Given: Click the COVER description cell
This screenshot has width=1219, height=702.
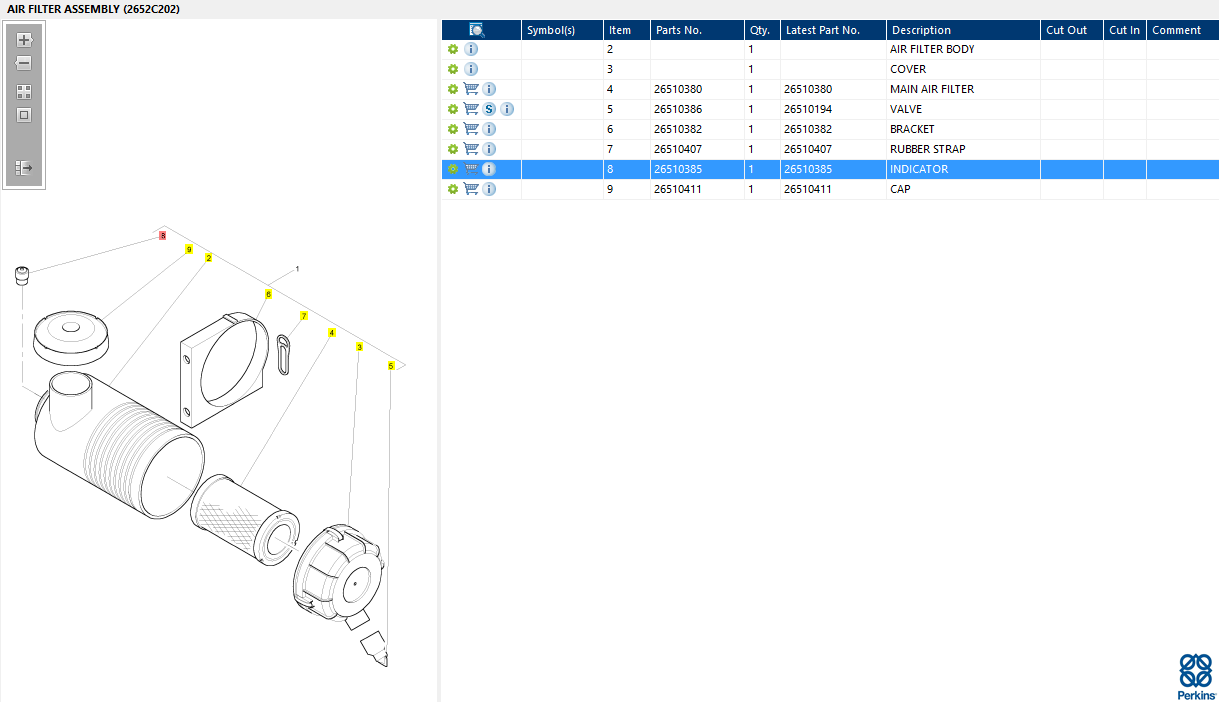Looking at the screenshot, I should [x=963, y=69].
